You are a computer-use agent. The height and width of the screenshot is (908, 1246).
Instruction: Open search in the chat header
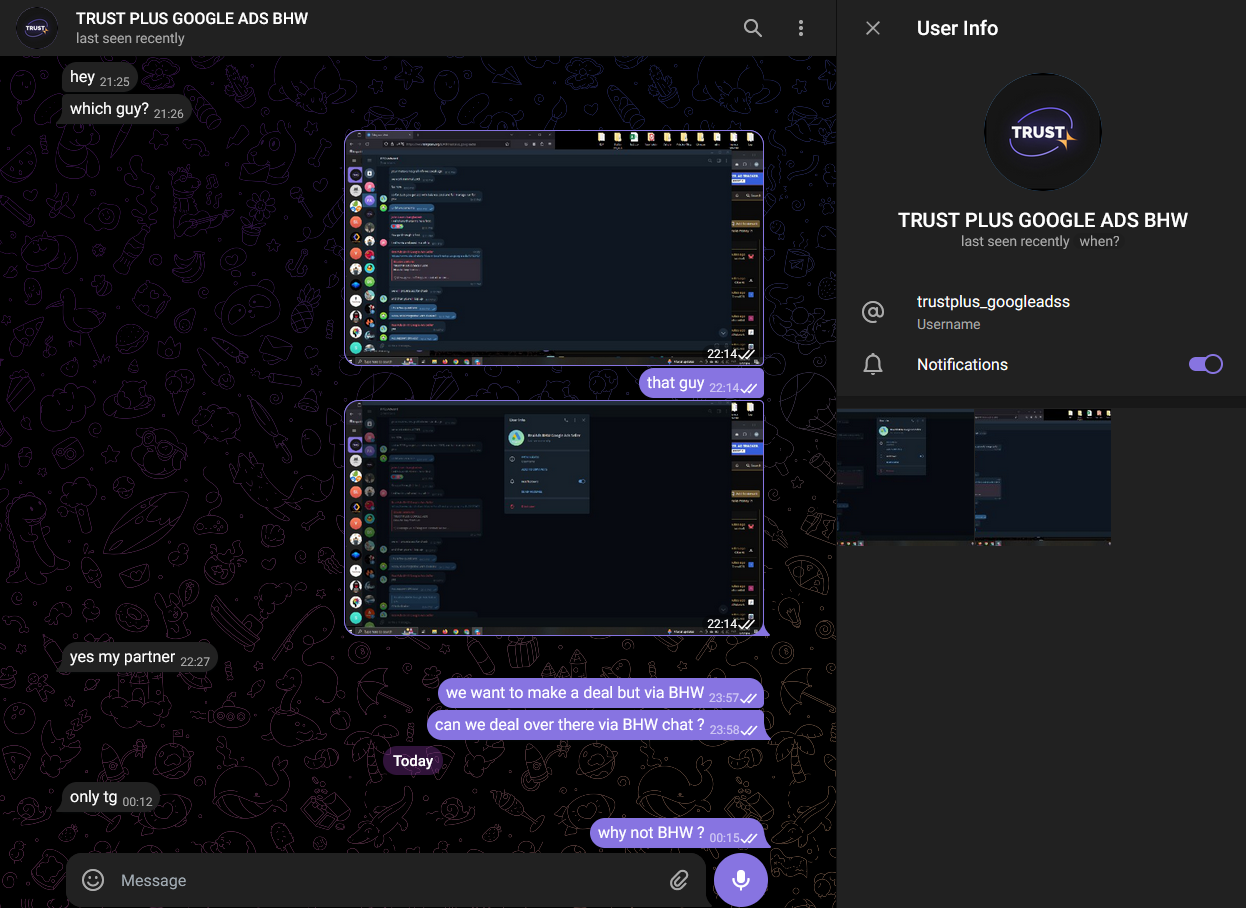click(753, 28)
